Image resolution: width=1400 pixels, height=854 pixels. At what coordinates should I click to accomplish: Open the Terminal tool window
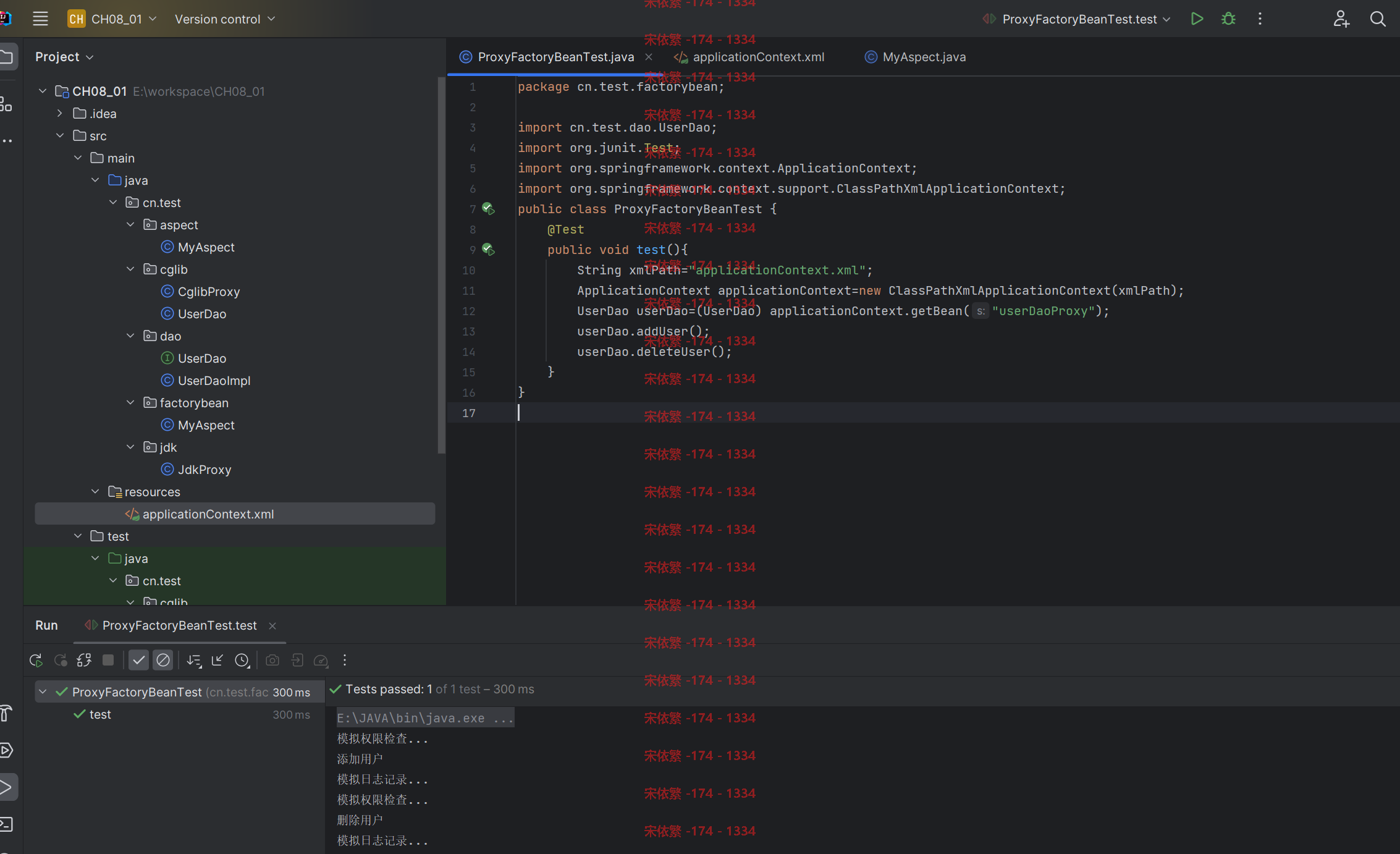point(6,824)
